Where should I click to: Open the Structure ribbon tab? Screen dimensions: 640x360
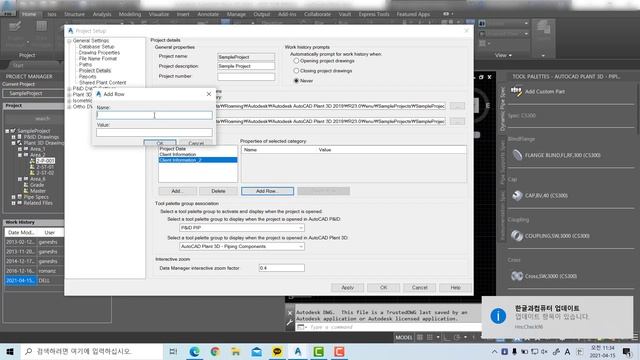click(74, 14)
